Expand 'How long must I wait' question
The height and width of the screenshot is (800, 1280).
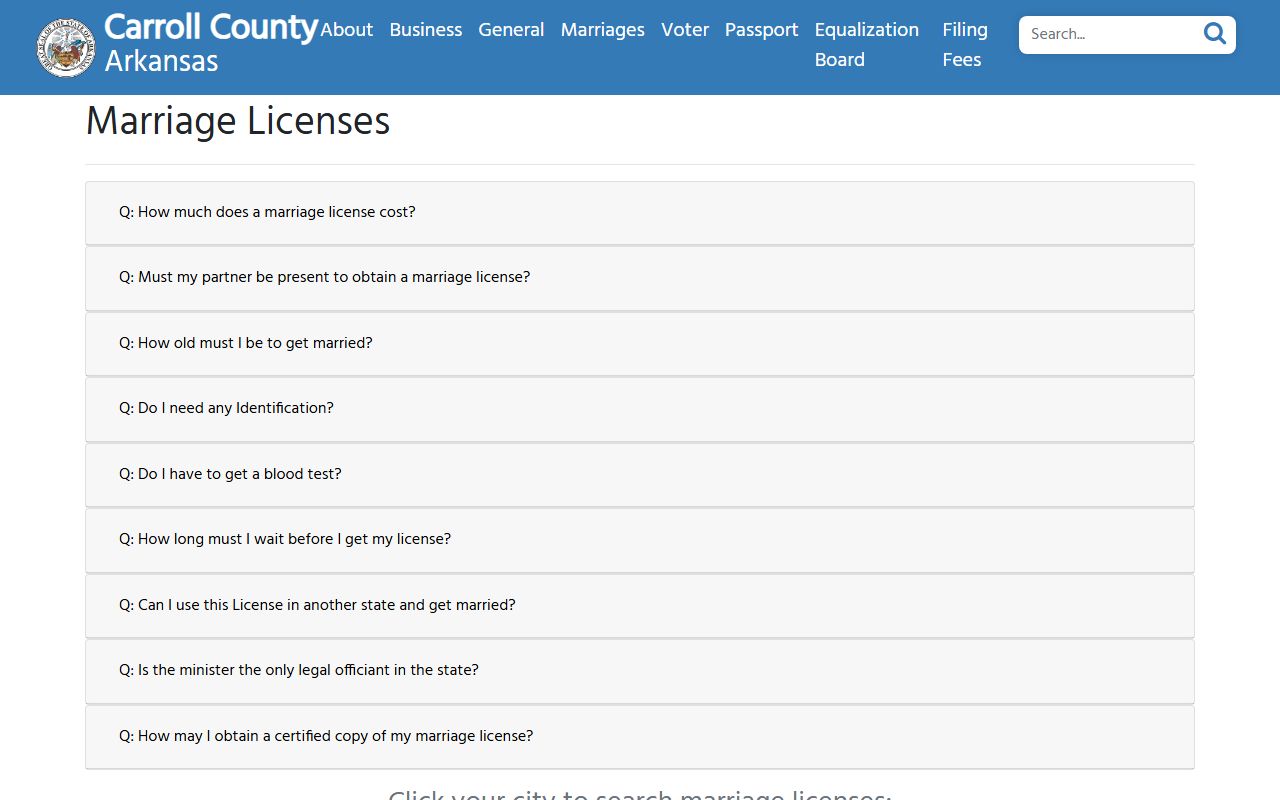[x=640, y=540]
